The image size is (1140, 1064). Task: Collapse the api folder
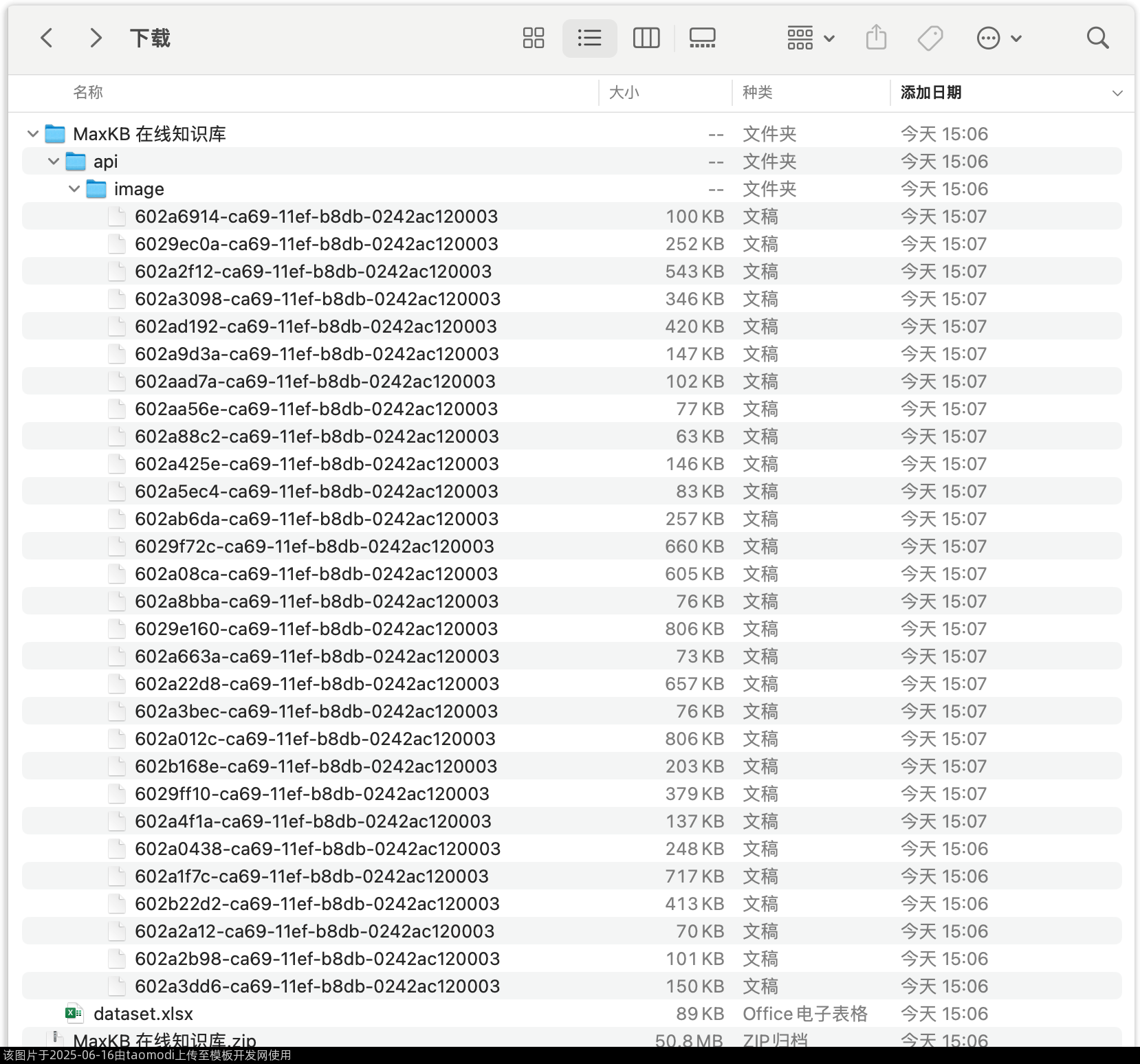[54, 162]
